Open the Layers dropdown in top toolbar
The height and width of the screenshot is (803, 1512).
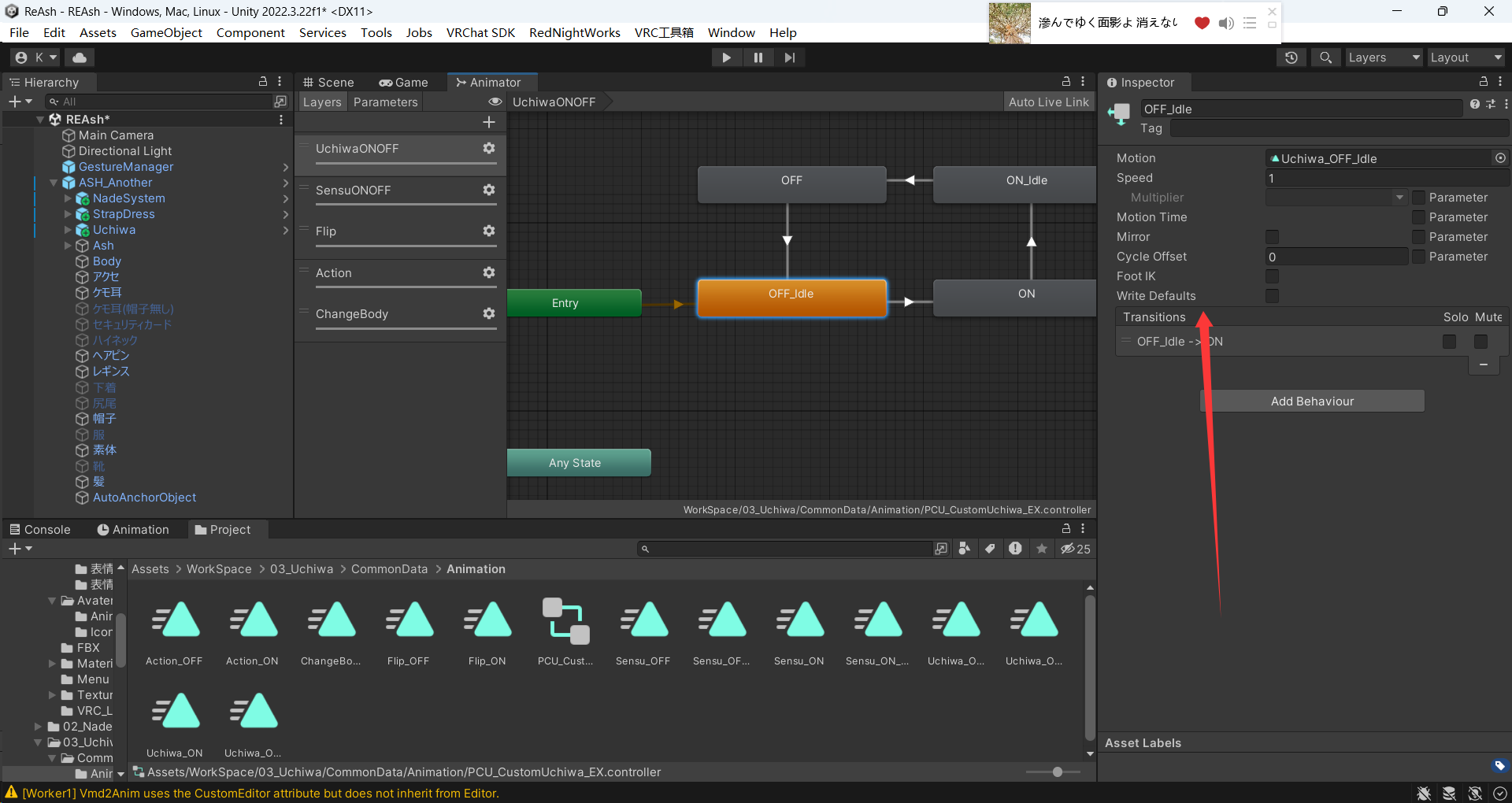1384,57
